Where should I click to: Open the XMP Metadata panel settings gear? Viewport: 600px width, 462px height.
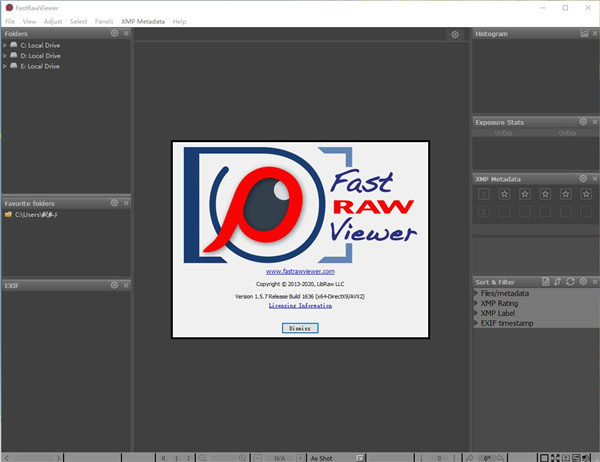[582, 178]
